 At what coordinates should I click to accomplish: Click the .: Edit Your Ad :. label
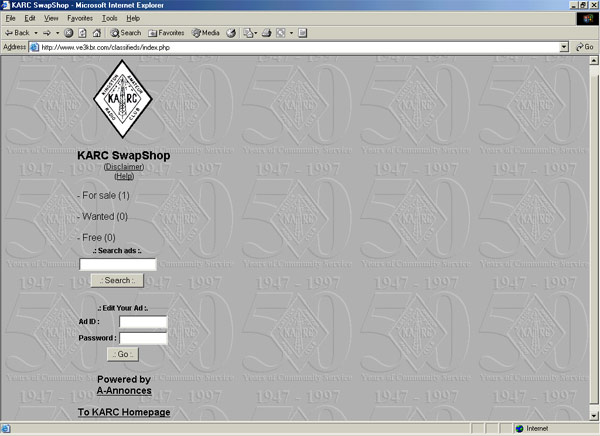(123, 308)
